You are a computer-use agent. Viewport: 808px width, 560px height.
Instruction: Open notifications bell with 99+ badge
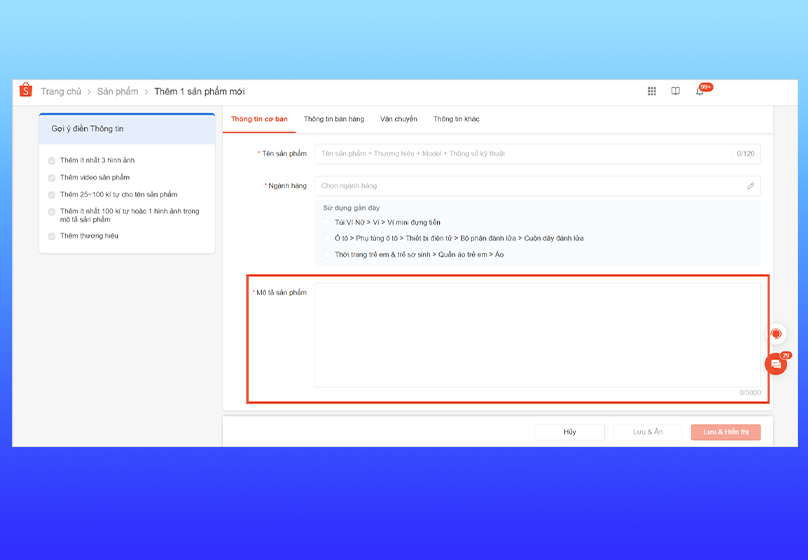pyautogui.click(x=701, y=91)
